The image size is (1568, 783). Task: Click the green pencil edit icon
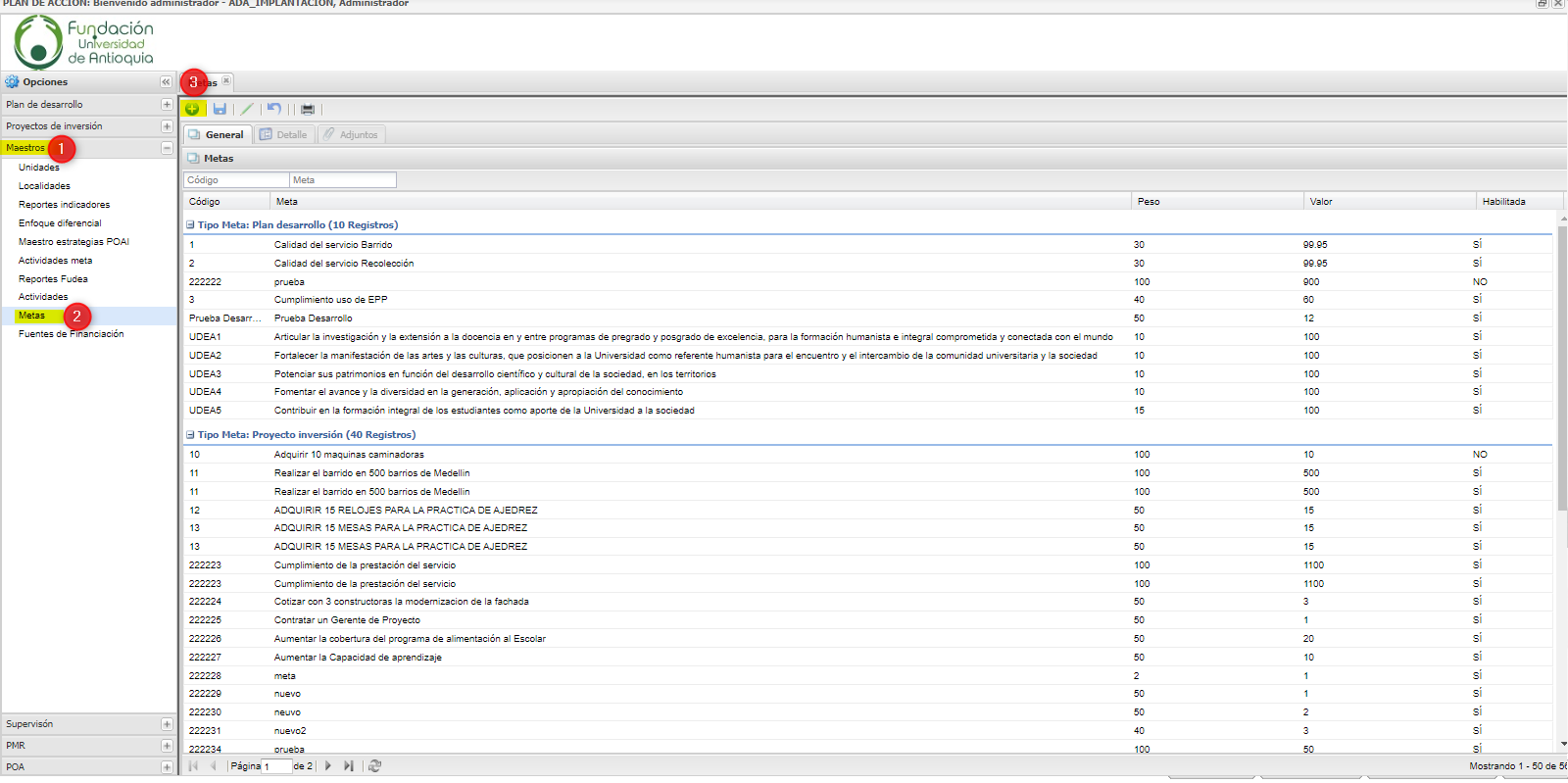(x=247, y=109)
